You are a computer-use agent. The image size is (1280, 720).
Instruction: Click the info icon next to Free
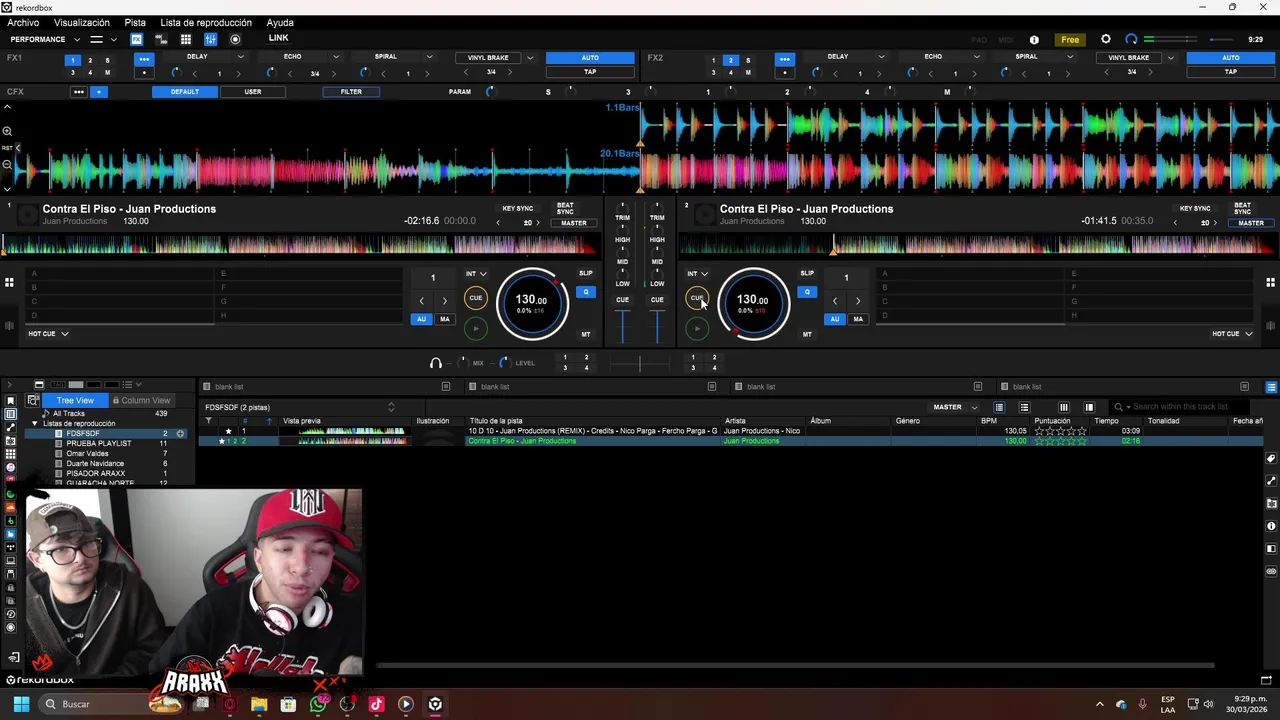(1034, 40)
